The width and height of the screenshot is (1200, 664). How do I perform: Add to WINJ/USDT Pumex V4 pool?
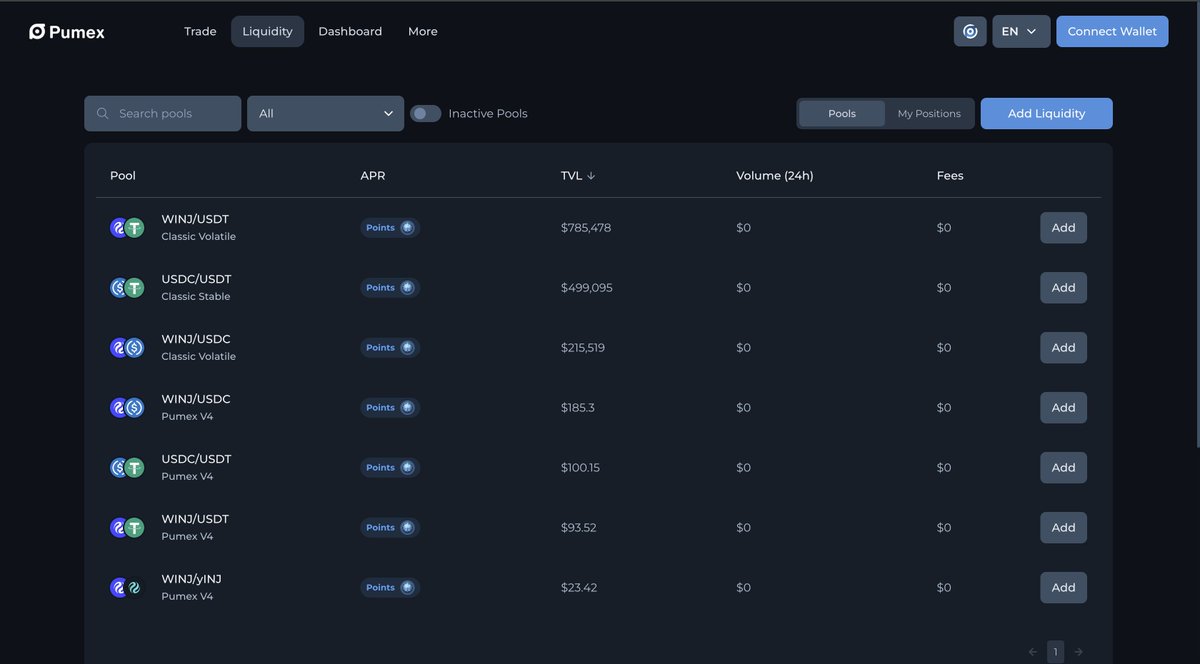[1063, 528]
